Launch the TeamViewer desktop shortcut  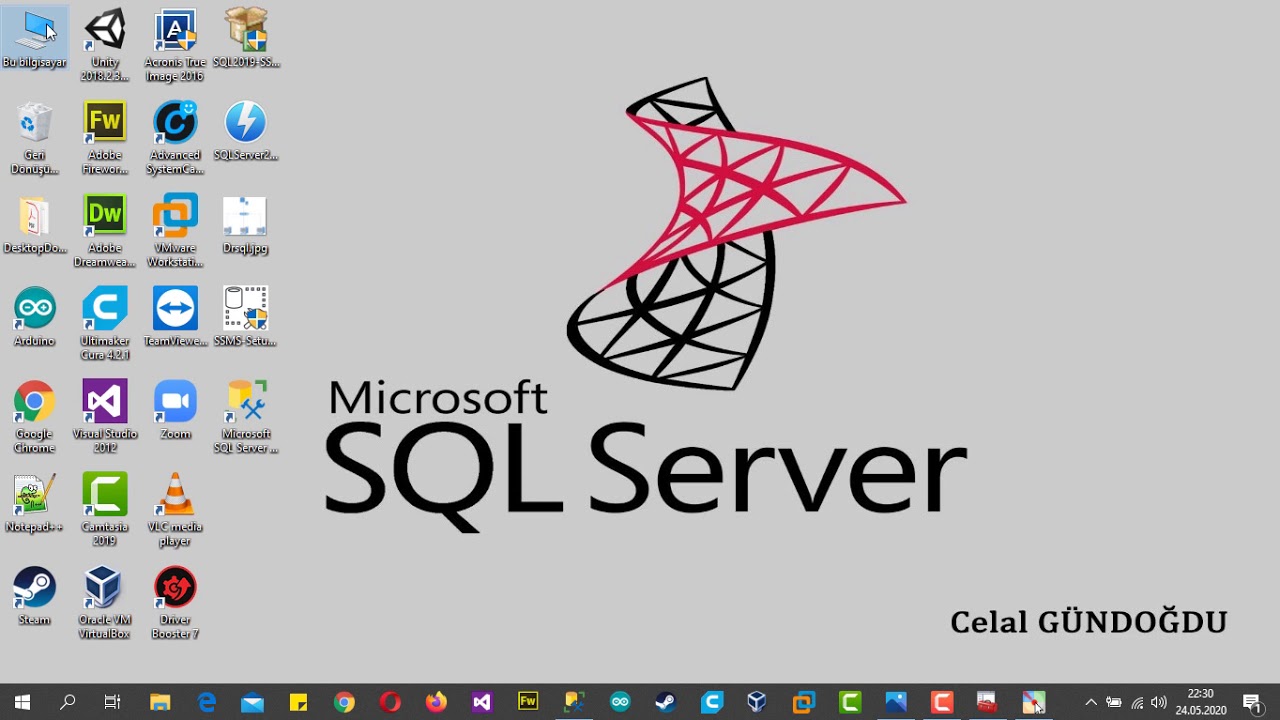click(175, 317)
